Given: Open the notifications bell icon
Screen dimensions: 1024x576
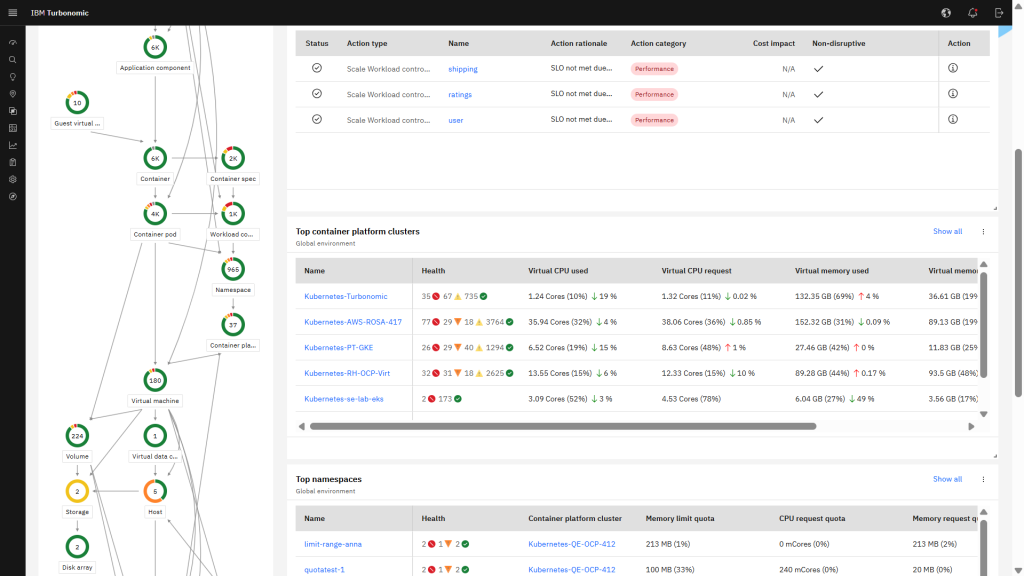Looking at the screenshot, I should click(x=972, y=12).
